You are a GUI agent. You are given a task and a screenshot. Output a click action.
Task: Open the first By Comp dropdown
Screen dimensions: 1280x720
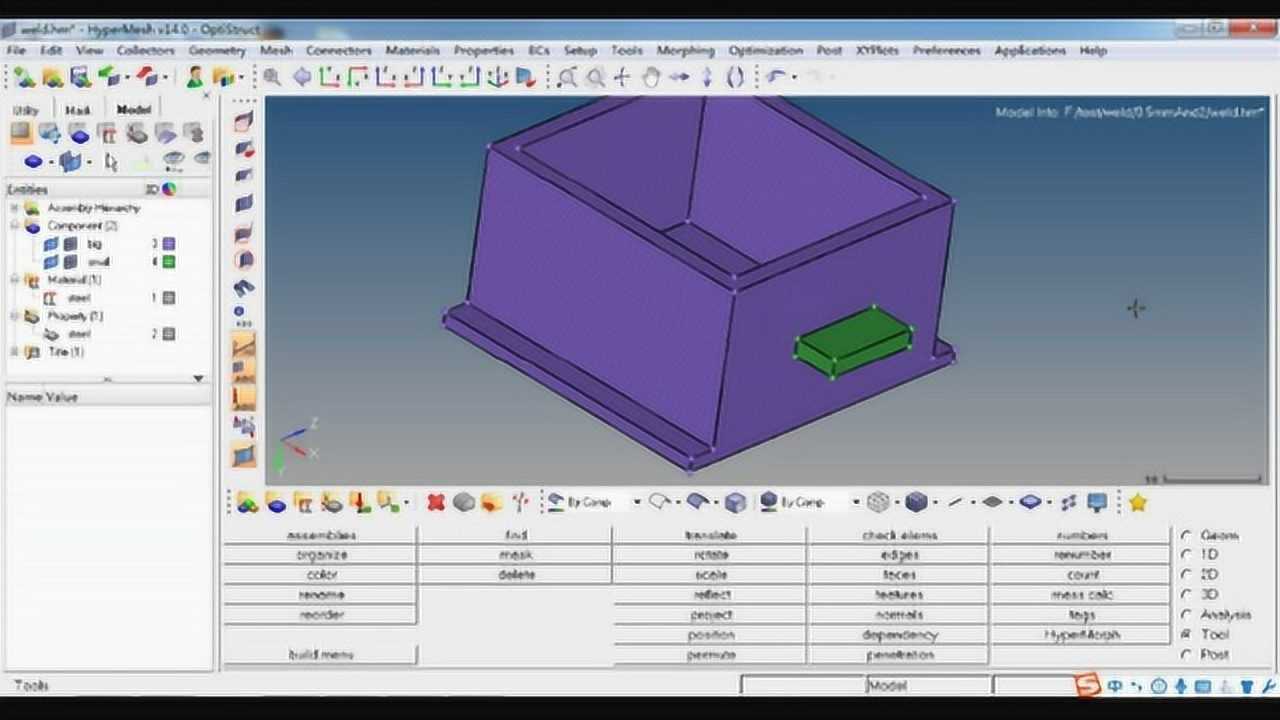[x=636, y=502]
